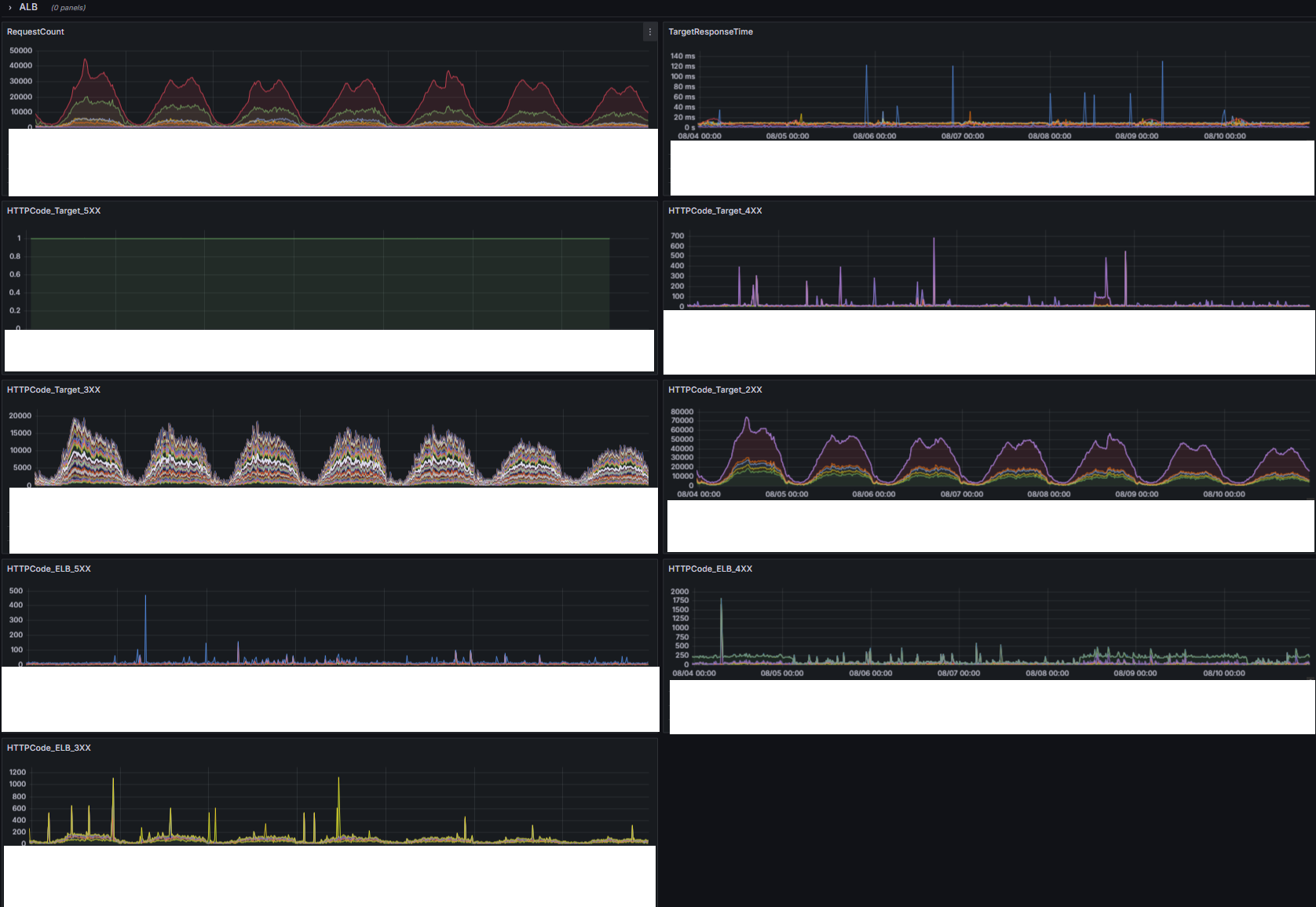
Task: Click the tall blue spike in HTTPCode_ELB_5XX
Action: pos(146,620)
